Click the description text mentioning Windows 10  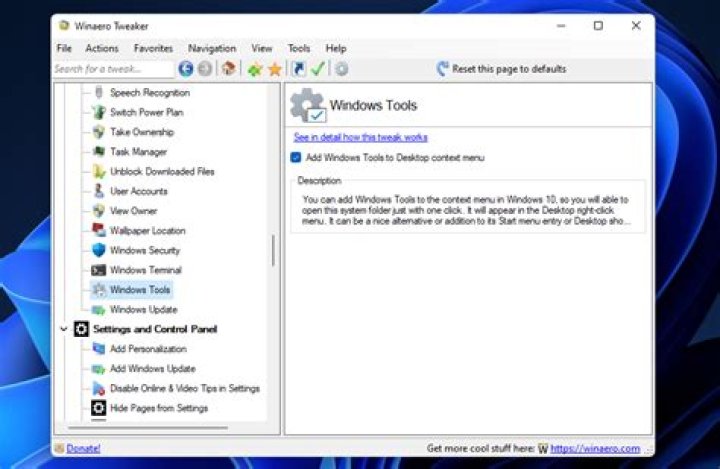[466, 210]
